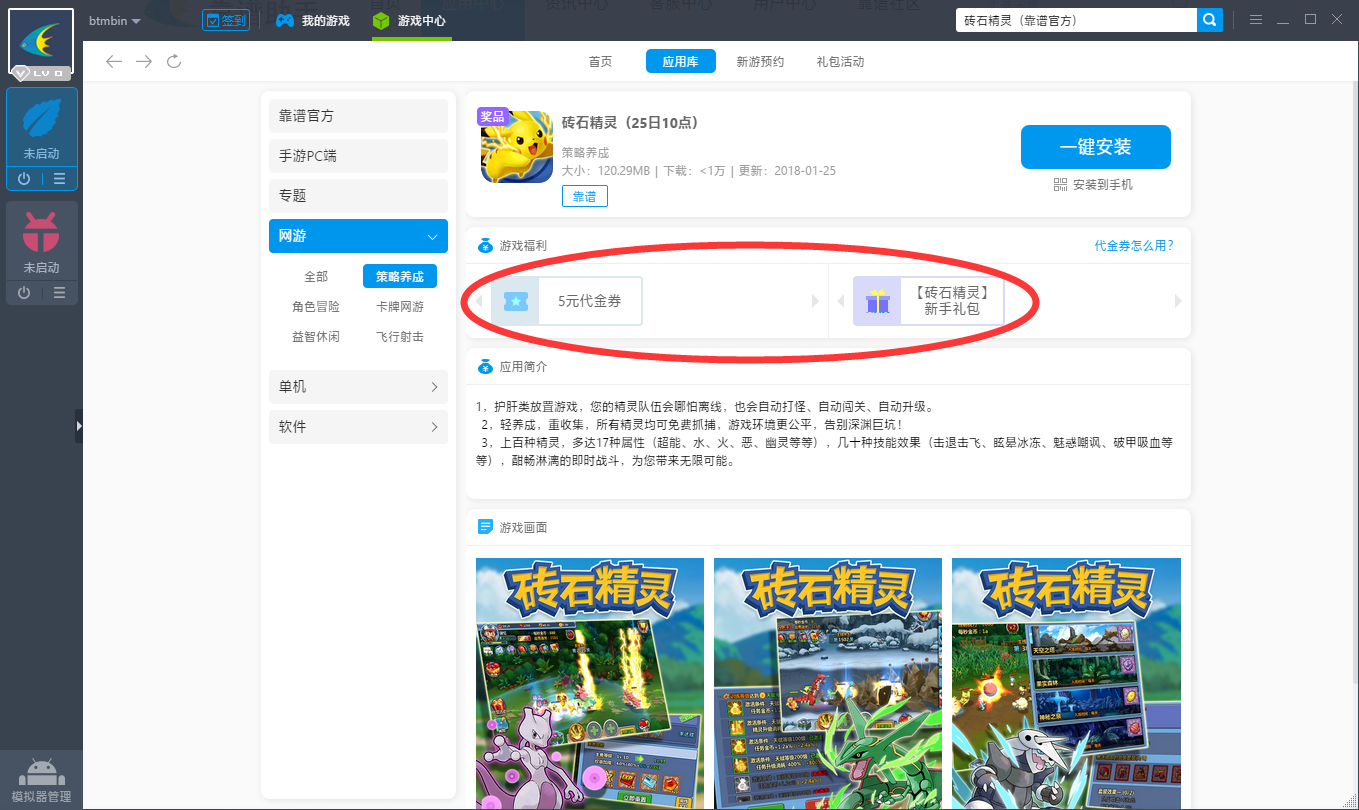1359x810 pixels.
Task: Open 模拟器管理 Android manager
Action: click(x=41, y=780)
